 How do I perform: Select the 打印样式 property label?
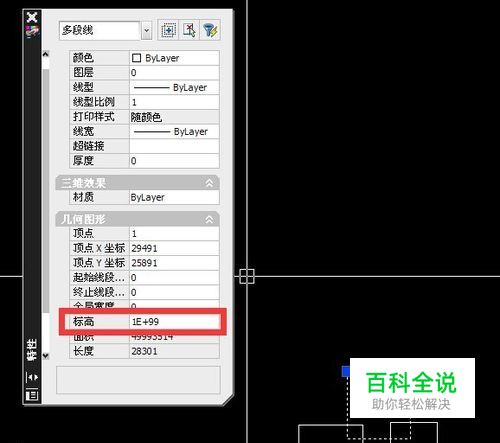point(94,117)
